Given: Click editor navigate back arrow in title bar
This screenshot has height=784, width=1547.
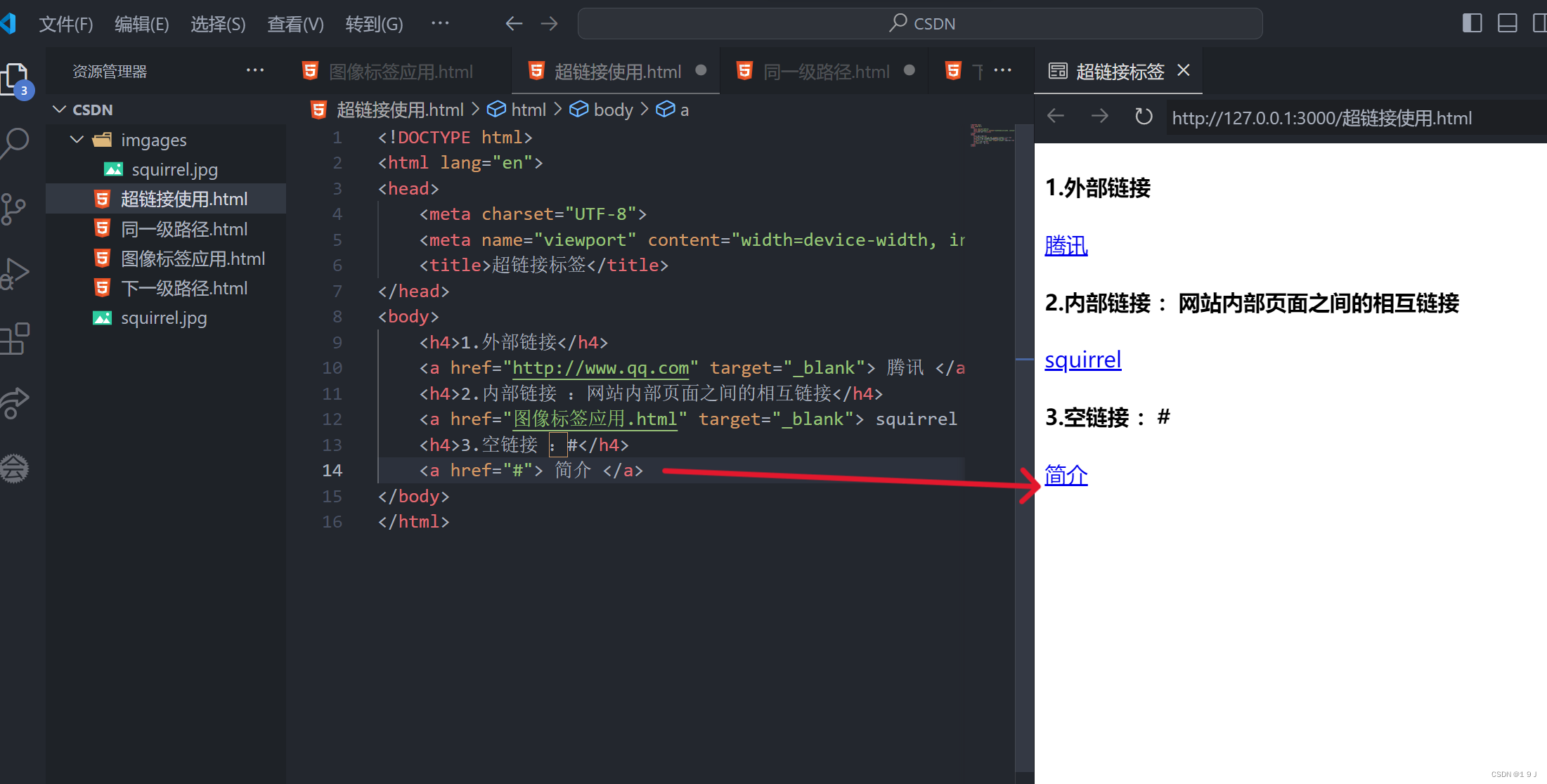Looking at the screenshot, I should (514, 24).
